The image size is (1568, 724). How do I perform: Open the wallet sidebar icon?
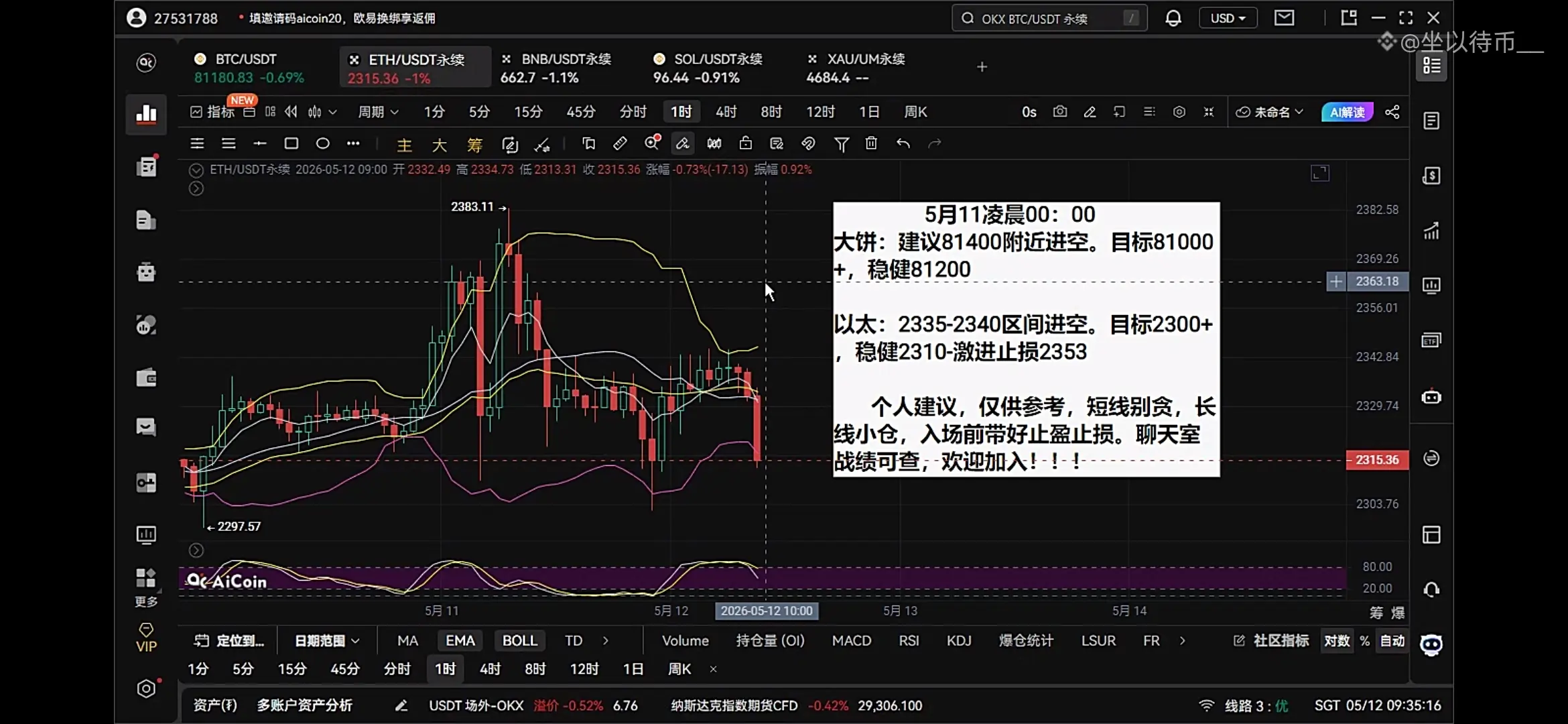(146, 378)
